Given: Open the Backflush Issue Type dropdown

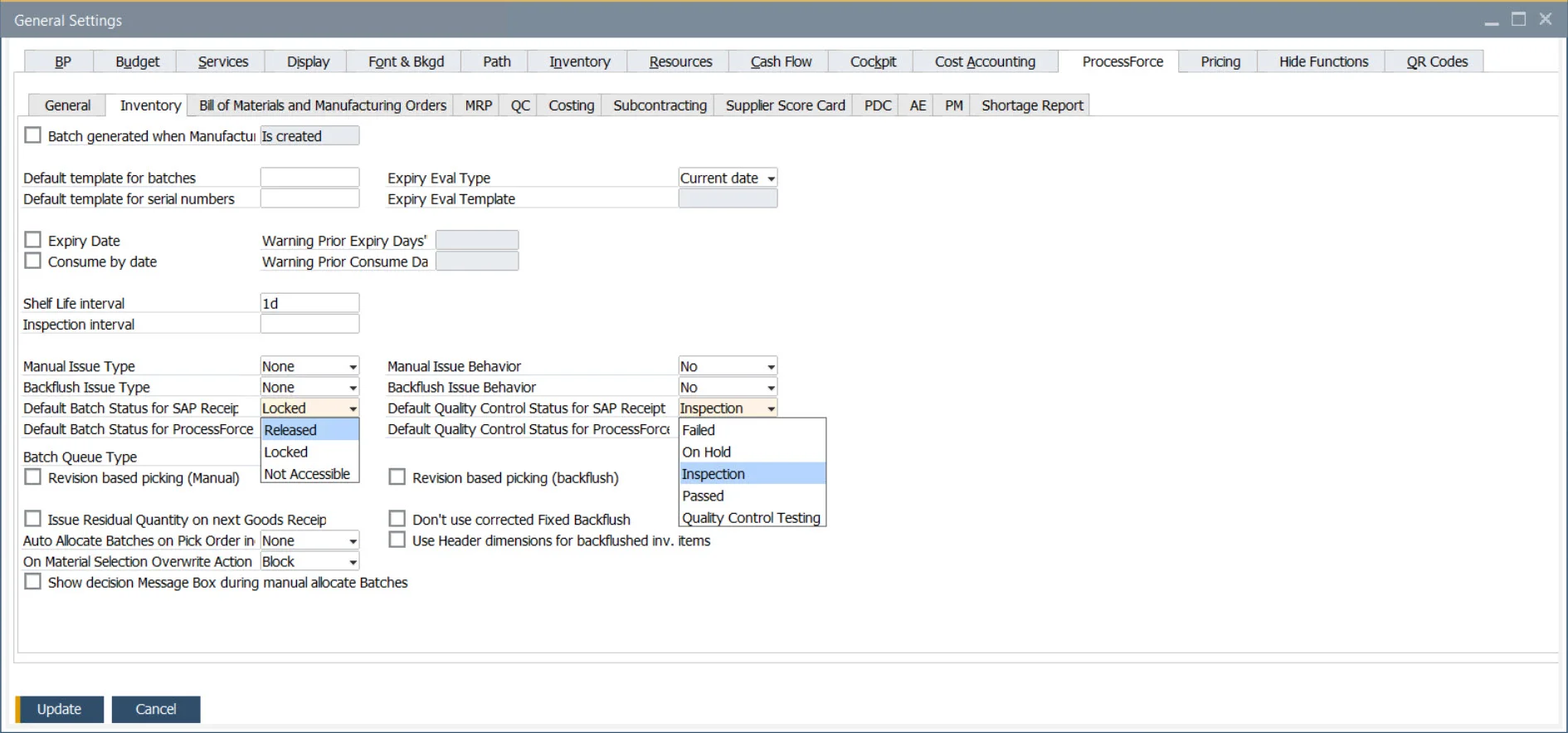Looking at the screenshot, I should point(309,387).
